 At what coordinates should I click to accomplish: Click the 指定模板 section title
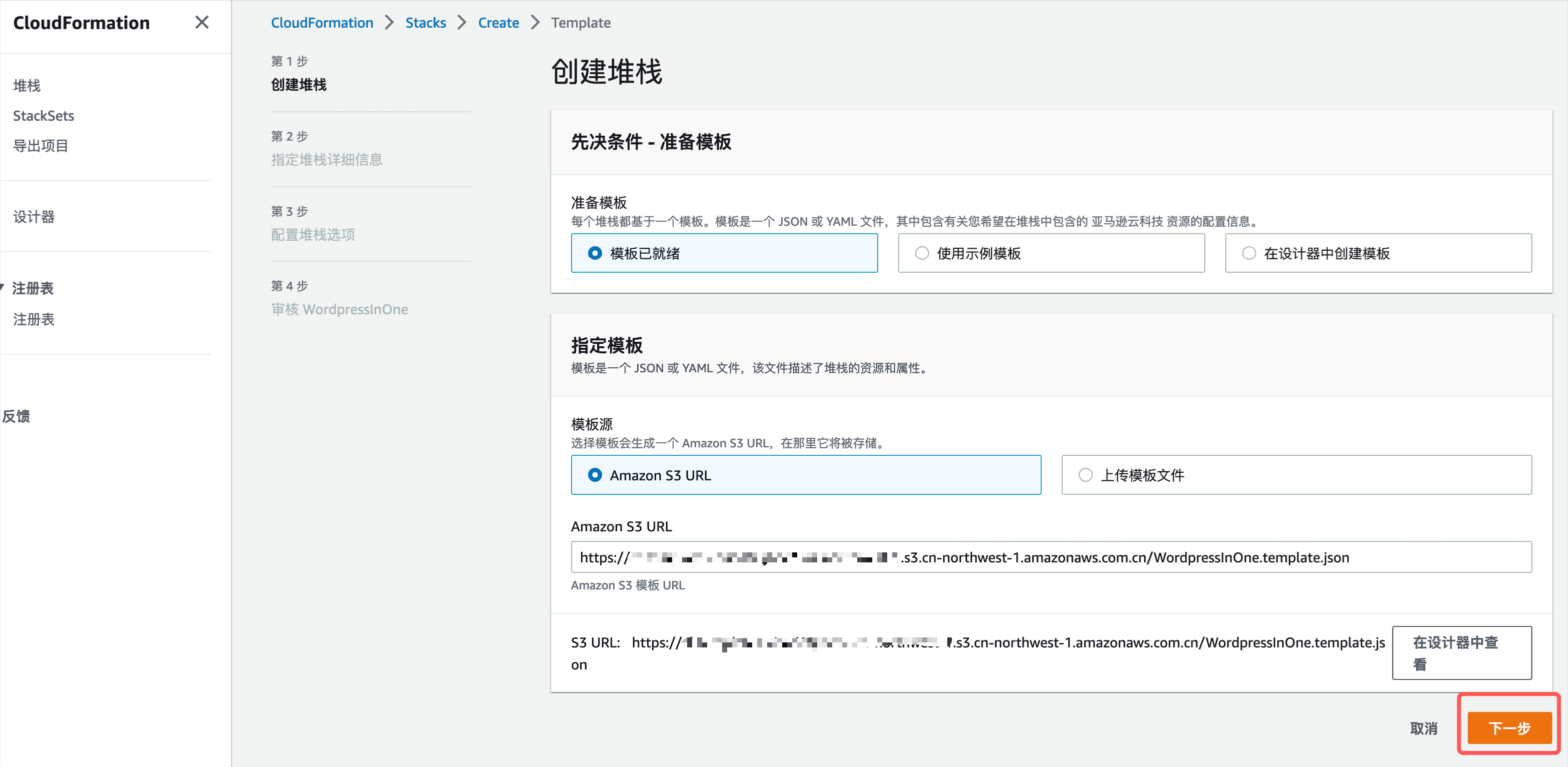click(x=606, y=346)
